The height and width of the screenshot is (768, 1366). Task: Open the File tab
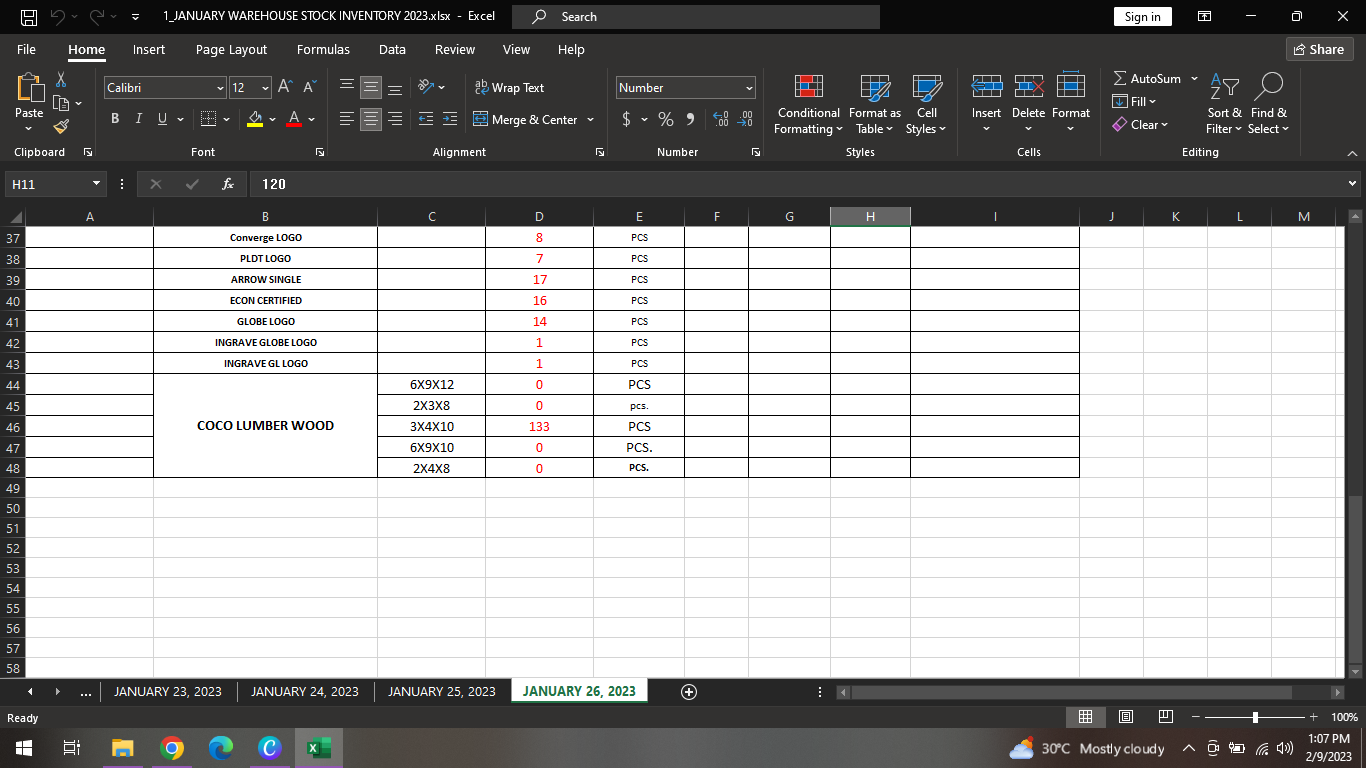point(27,50)
